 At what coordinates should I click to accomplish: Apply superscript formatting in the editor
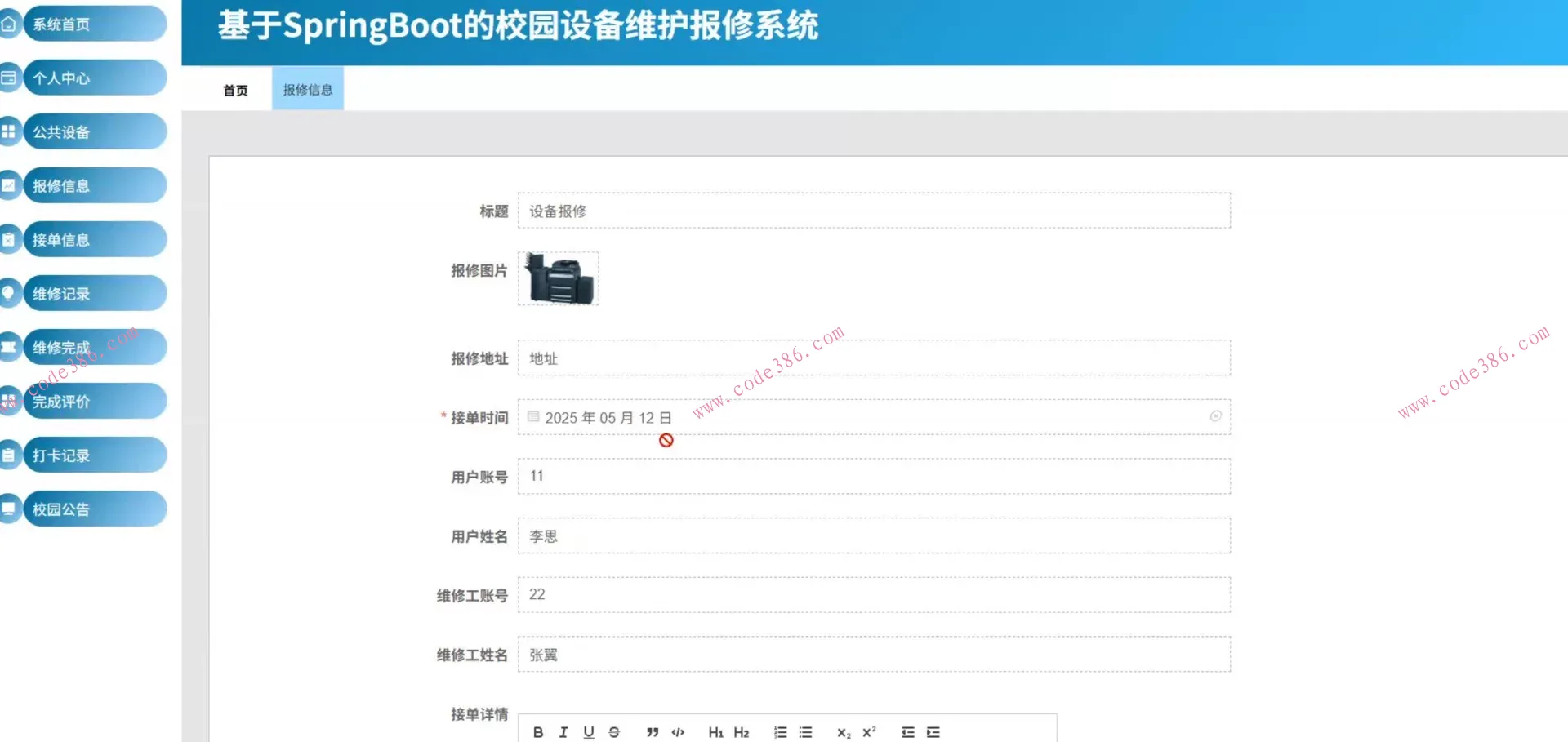(x=868, y=732)
